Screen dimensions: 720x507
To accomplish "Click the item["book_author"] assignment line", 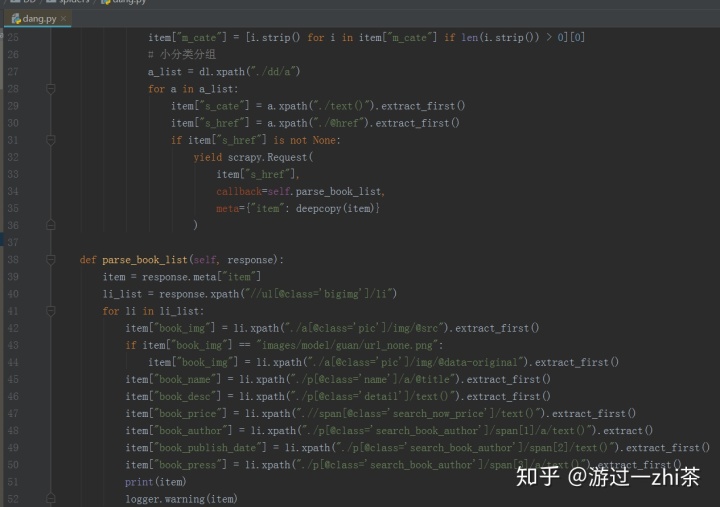I will pyautogui.click(x=389, y=430).
